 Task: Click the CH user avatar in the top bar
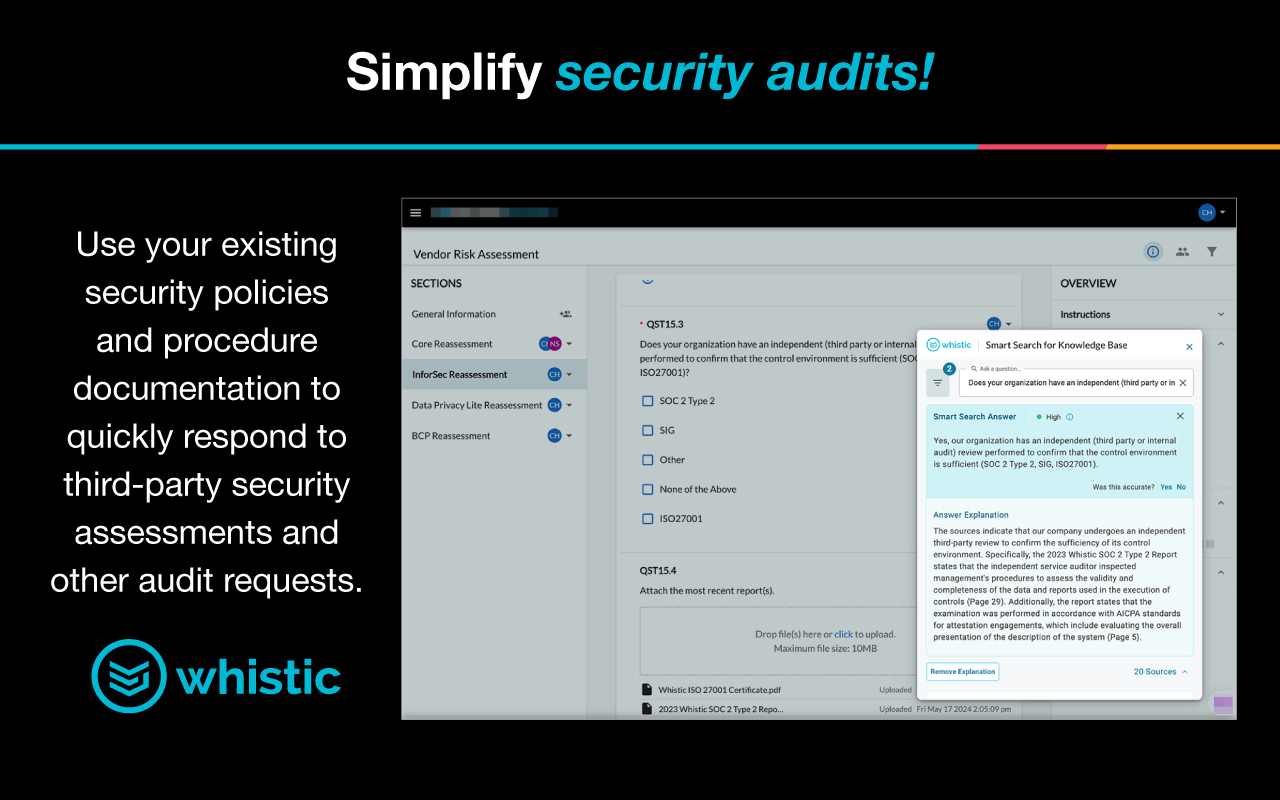pyautogui.click(x=1207, y=213)
